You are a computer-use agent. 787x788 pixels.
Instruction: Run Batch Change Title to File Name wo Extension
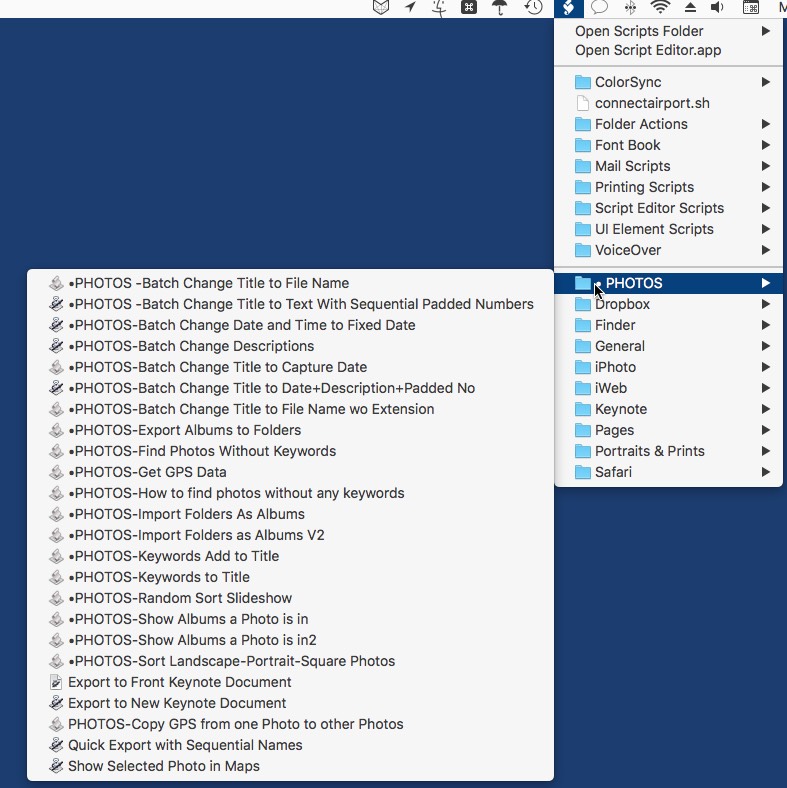pos(290,409)
